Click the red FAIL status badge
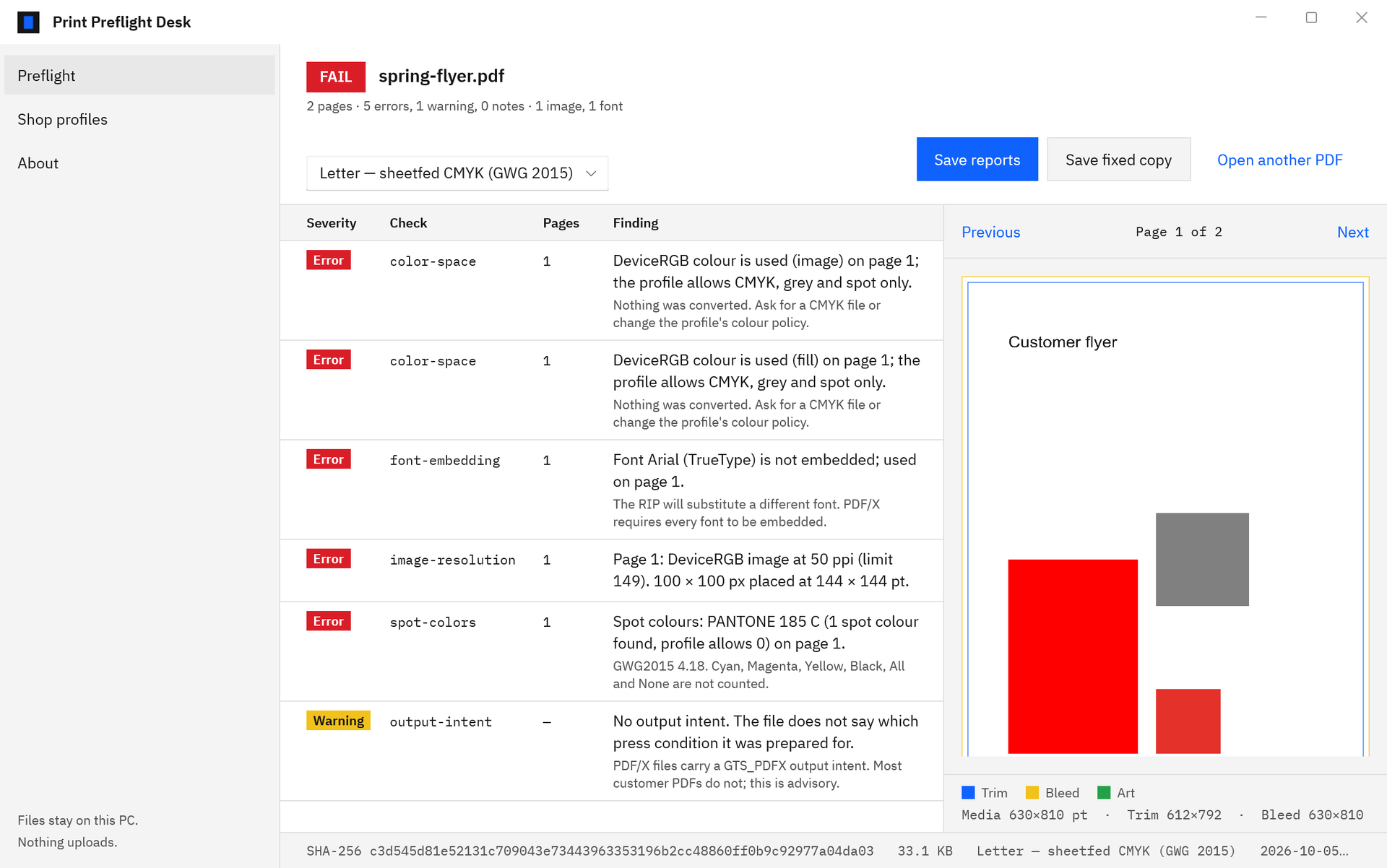 click(336, 77)
